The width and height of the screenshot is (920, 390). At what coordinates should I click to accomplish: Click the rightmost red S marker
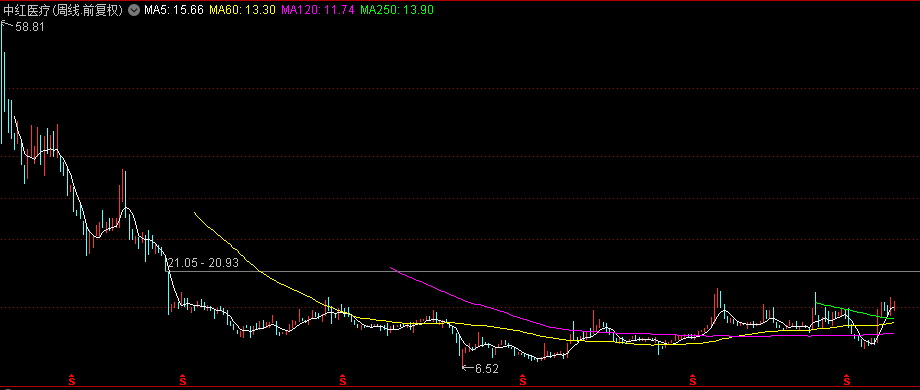pos(847,380)
